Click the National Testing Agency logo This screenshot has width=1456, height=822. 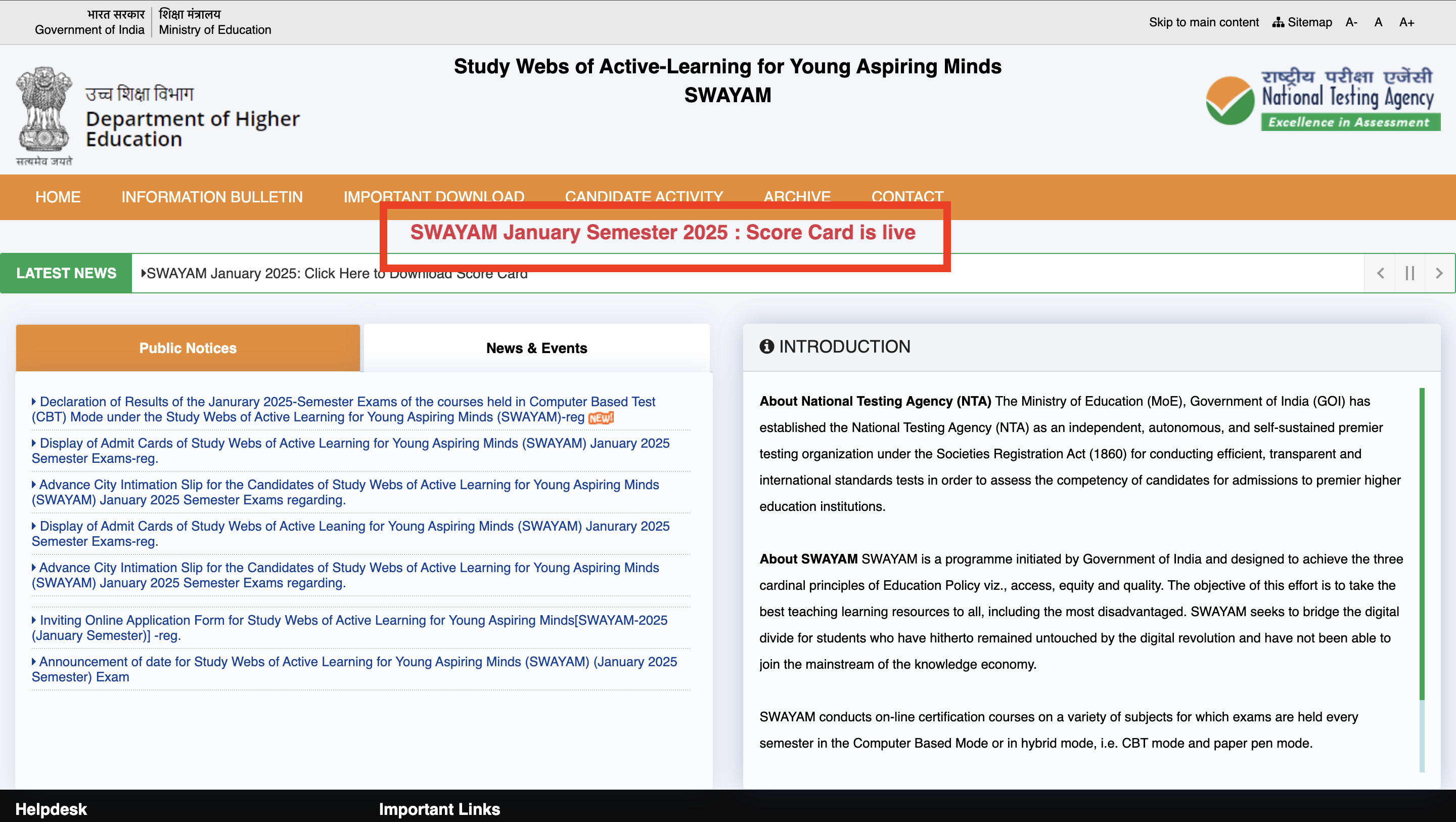1323,100
